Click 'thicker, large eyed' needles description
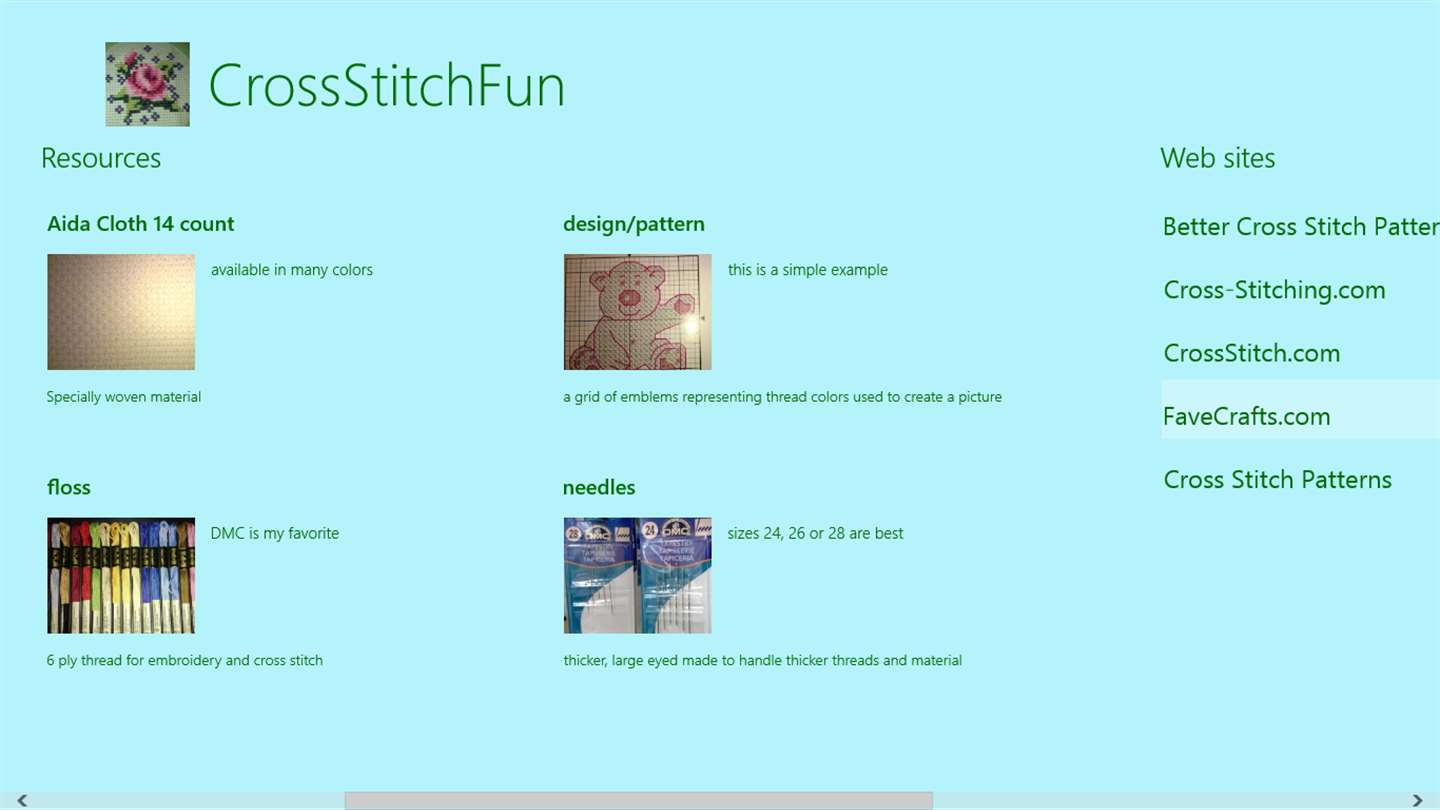 coord(763,660)
